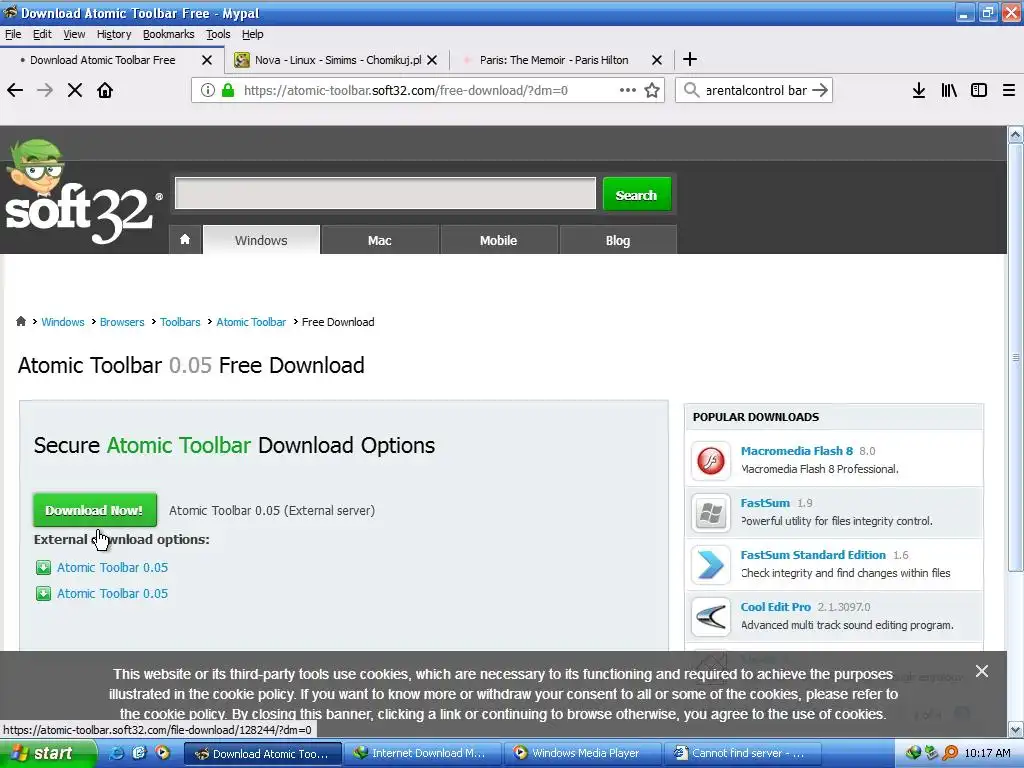This screenshot has width=1024, height=768.
Task: Click the soft32 home icon in site nav
Action: click(x=185, y=240)
